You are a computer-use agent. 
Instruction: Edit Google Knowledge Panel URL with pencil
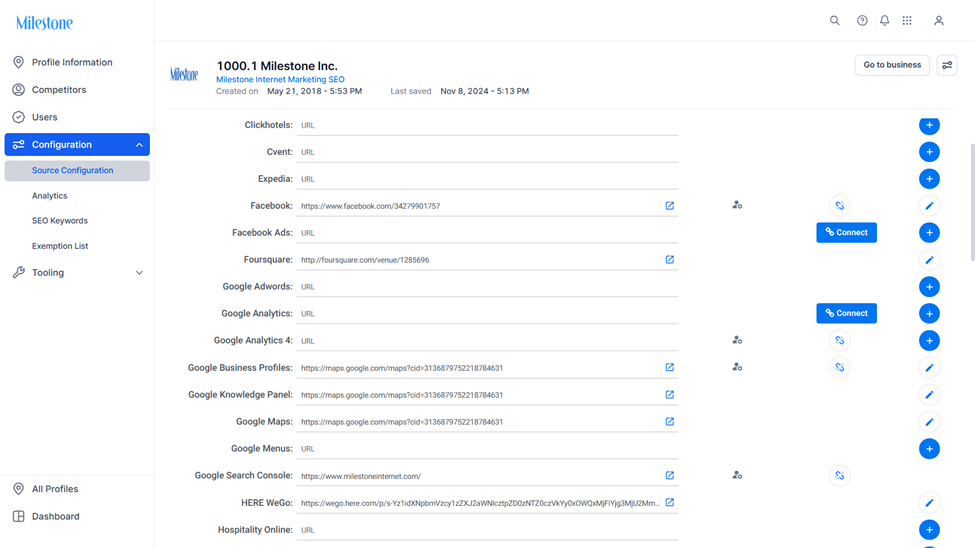coord(929,395)
